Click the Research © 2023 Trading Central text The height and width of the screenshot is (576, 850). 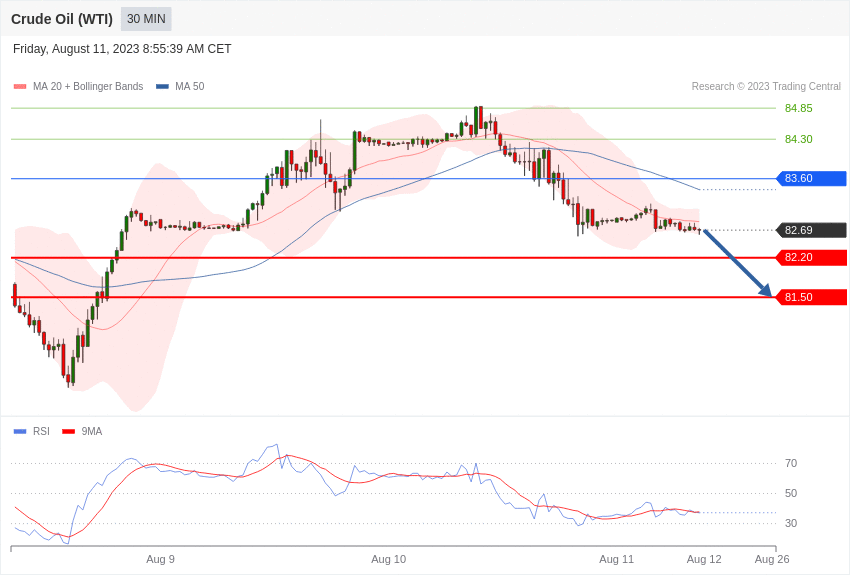(x=766, y=86)
